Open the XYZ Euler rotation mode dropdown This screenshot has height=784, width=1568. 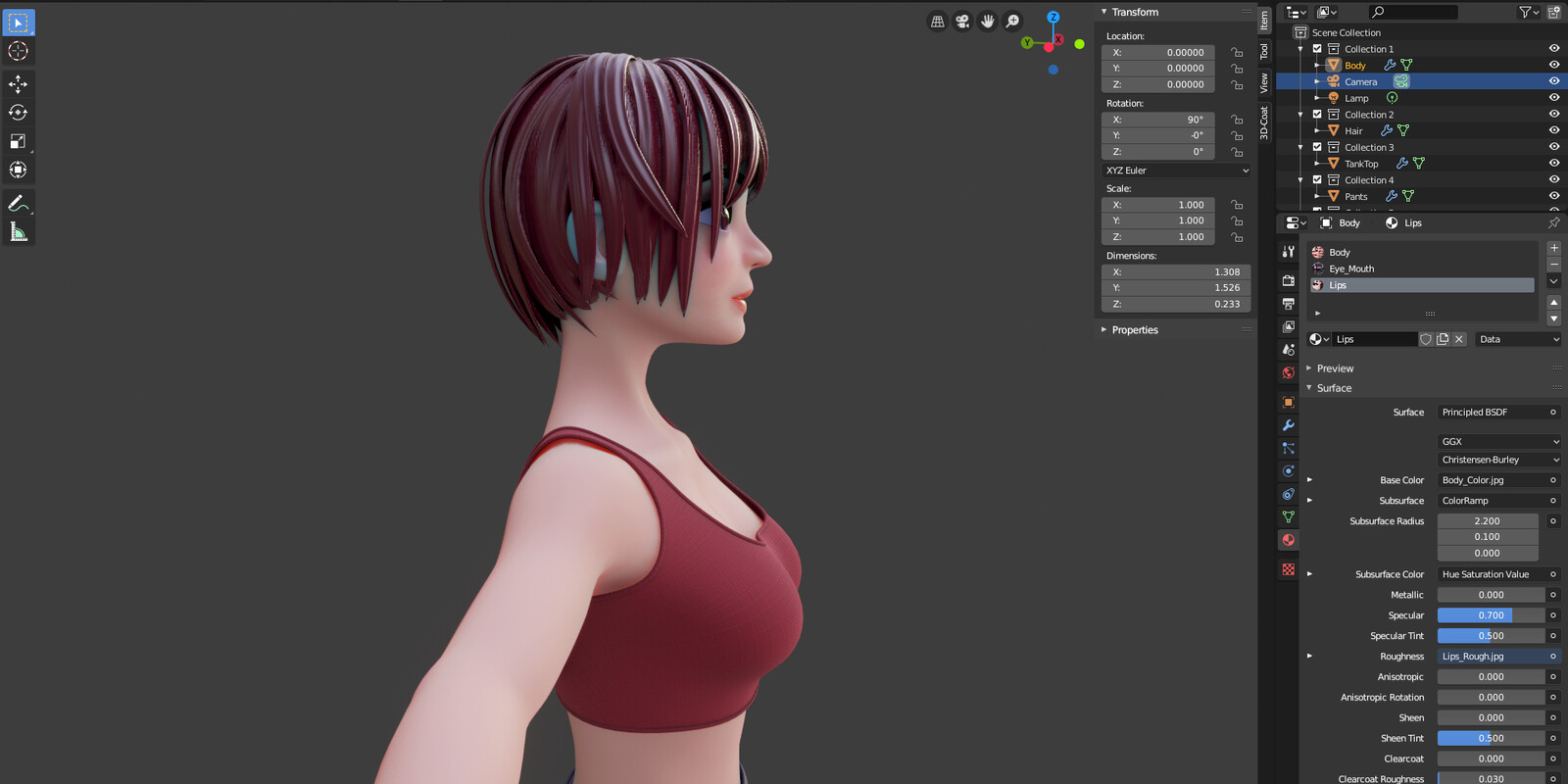[1176, 171]
